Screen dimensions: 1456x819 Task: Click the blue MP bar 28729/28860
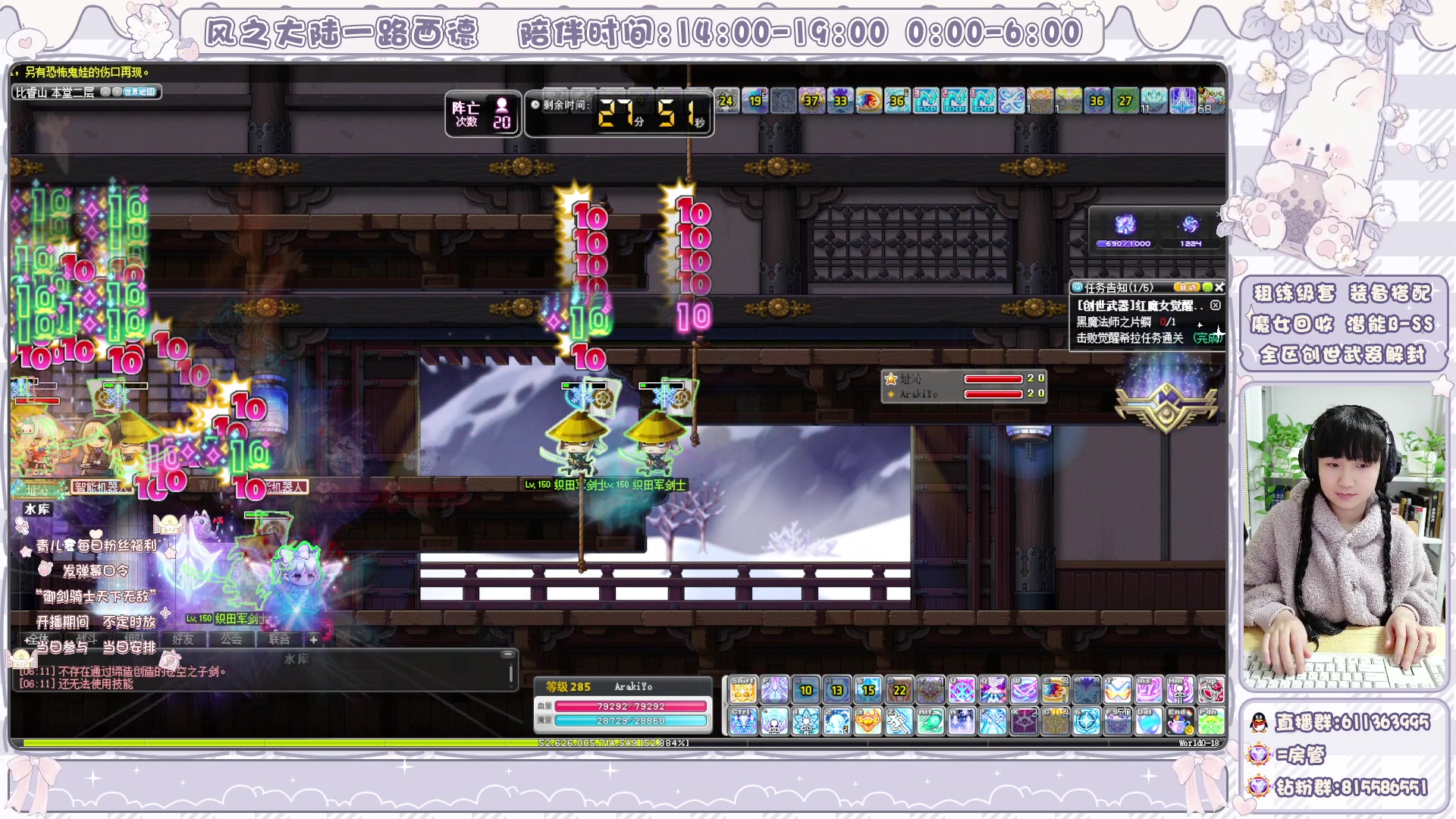631,720
